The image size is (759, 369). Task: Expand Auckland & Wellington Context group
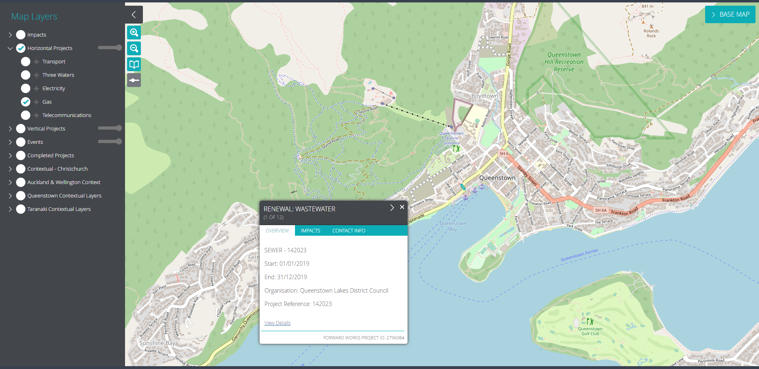tap(10, 183)
